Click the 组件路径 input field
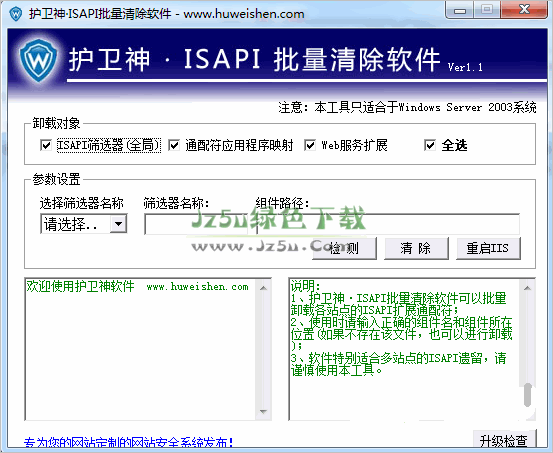553x453 pixels. (x=388, y=224)
